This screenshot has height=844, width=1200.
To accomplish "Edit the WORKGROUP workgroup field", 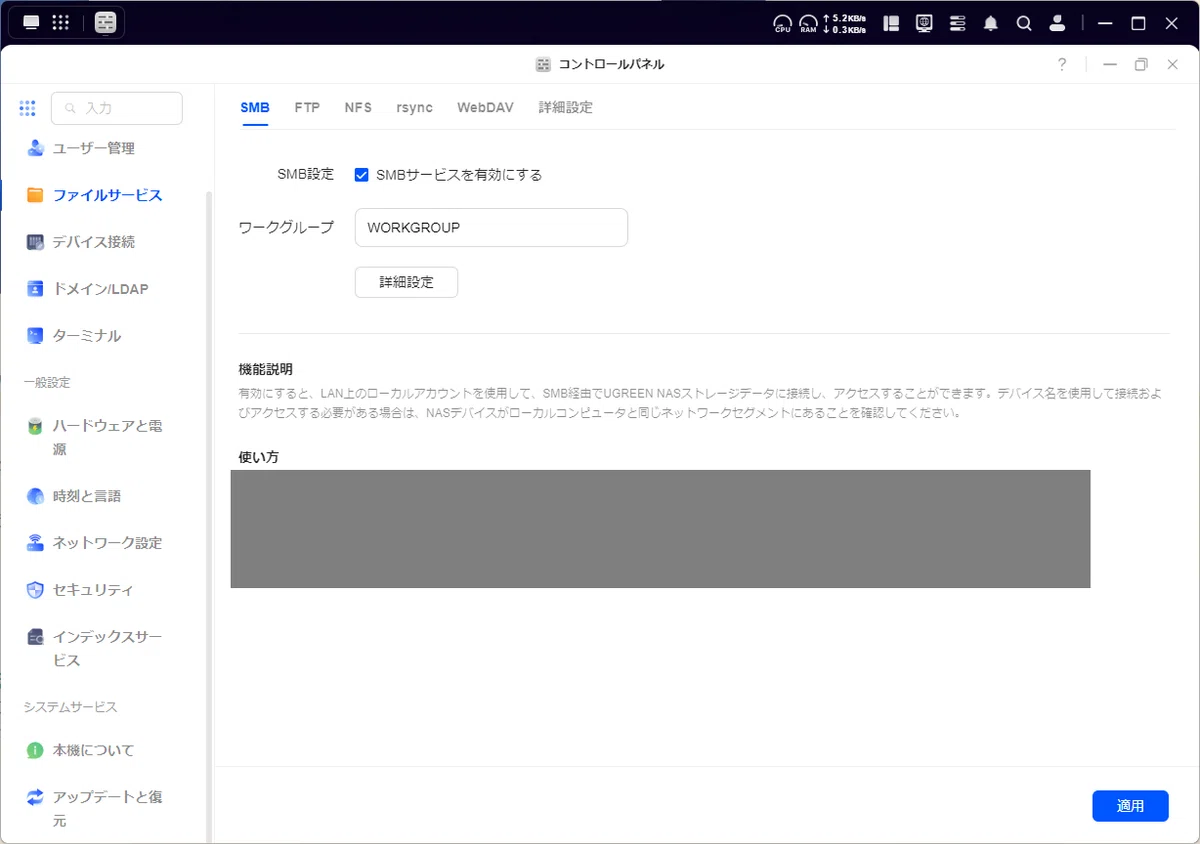I will pos(491,227).
